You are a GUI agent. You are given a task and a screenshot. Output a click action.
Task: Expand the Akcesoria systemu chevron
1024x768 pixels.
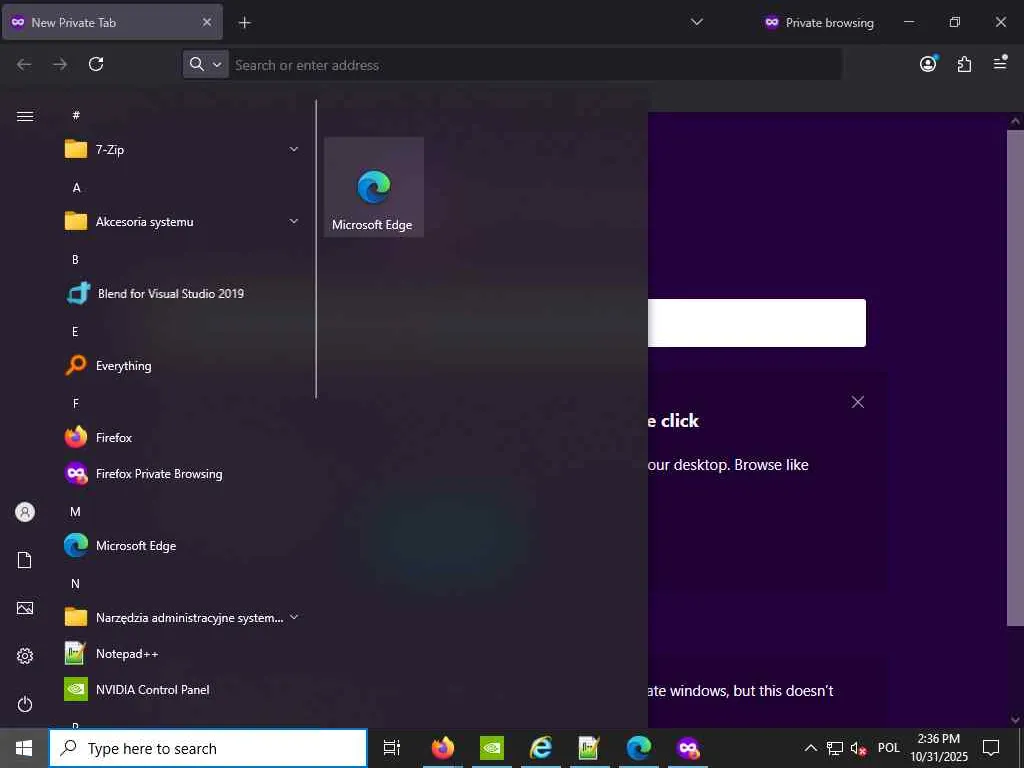click(293, 221)
